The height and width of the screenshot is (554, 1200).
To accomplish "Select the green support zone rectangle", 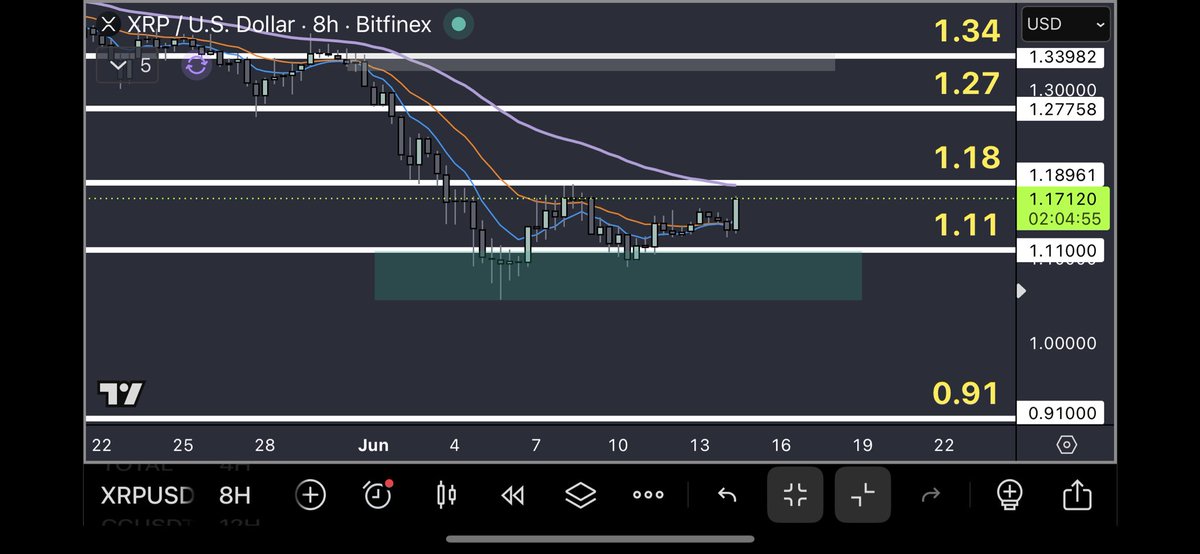I will tap(617, 276).
